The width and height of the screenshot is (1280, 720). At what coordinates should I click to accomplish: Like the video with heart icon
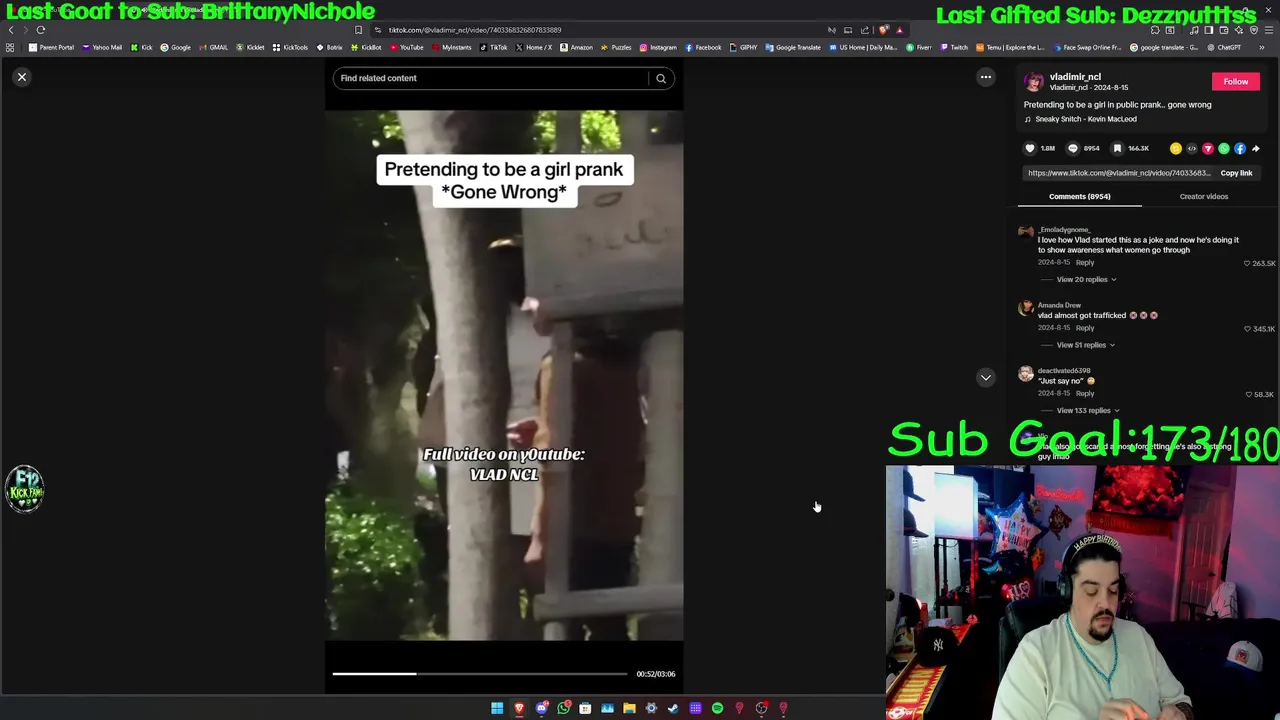point(1030,148)
